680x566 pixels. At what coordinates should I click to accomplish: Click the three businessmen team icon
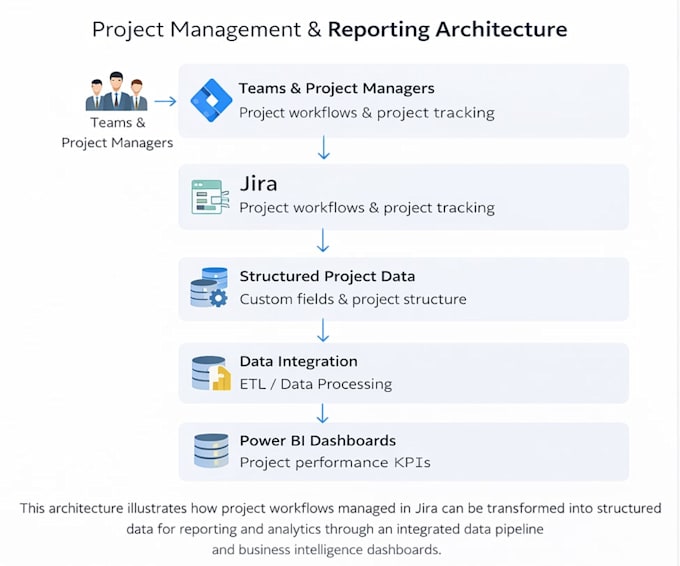point(116,91)
